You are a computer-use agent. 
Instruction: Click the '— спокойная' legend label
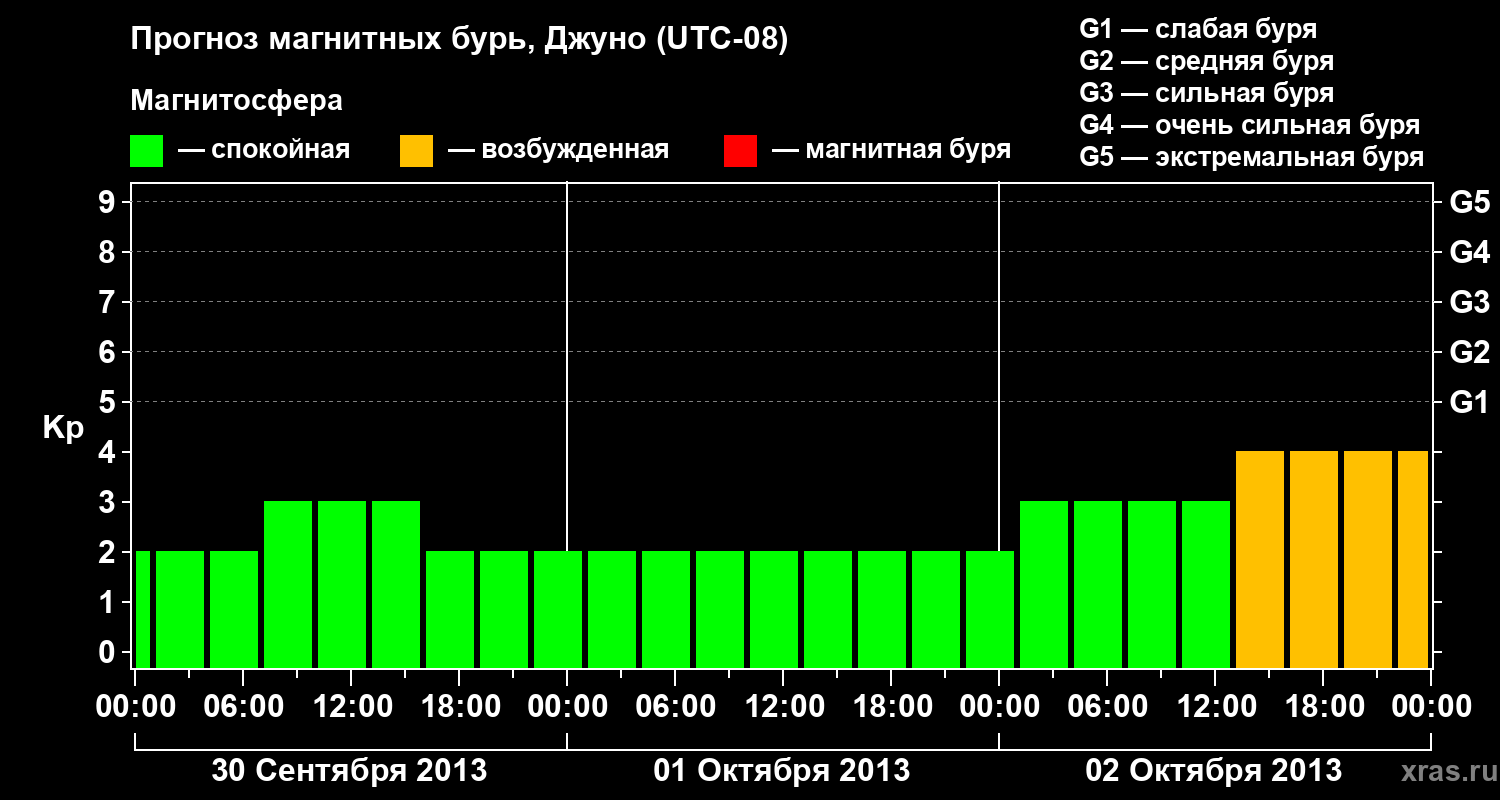(264, 150)
